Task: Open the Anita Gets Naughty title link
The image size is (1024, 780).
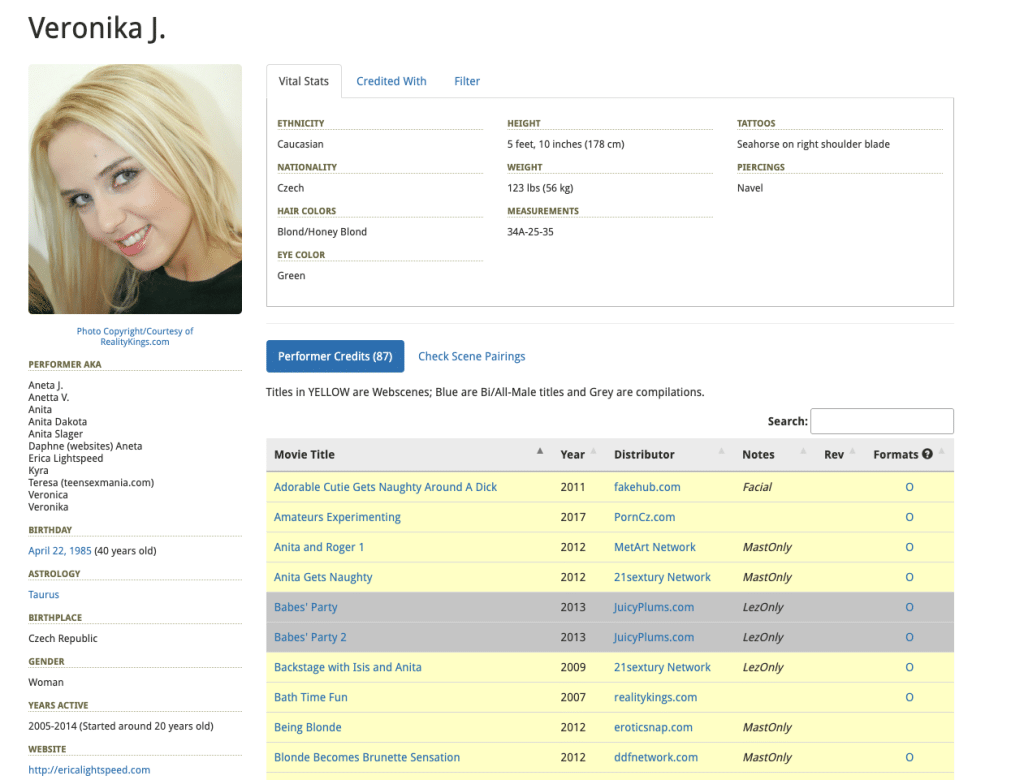Action: pyautogui.click(x=323, y=577)
